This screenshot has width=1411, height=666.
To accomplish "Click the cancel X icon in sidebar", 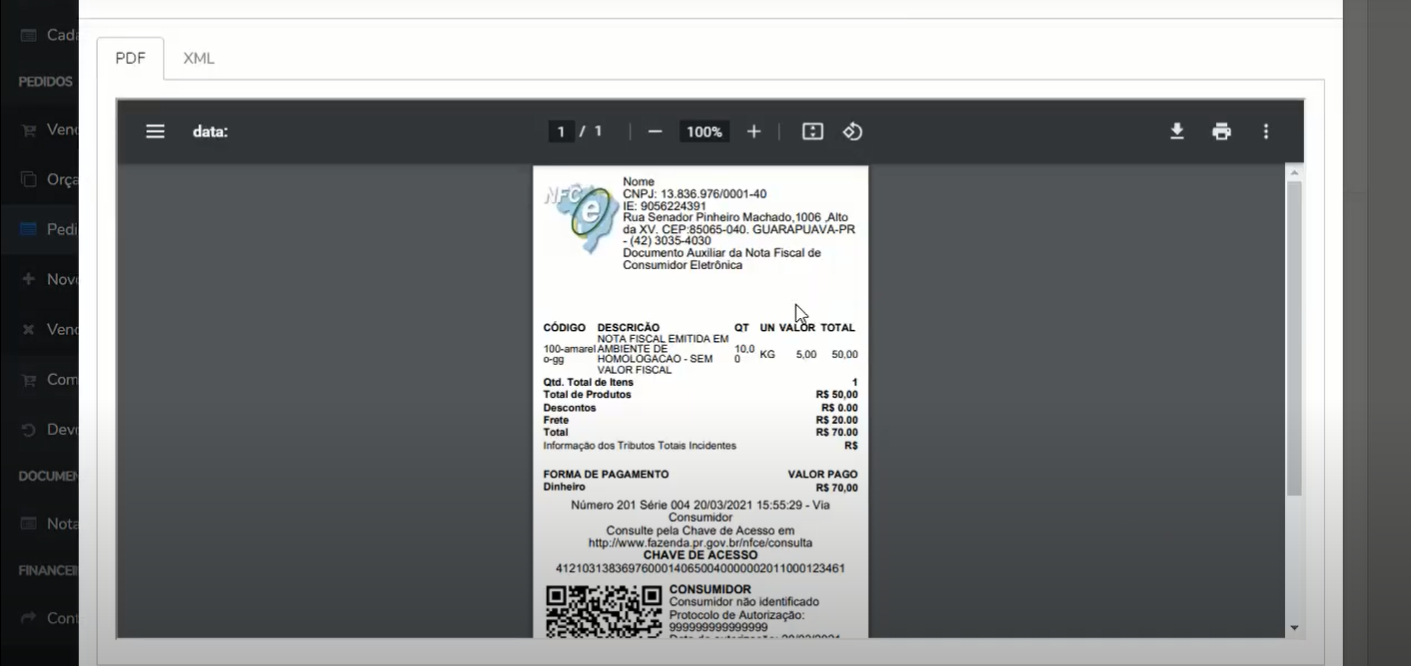I will point(28,329).
